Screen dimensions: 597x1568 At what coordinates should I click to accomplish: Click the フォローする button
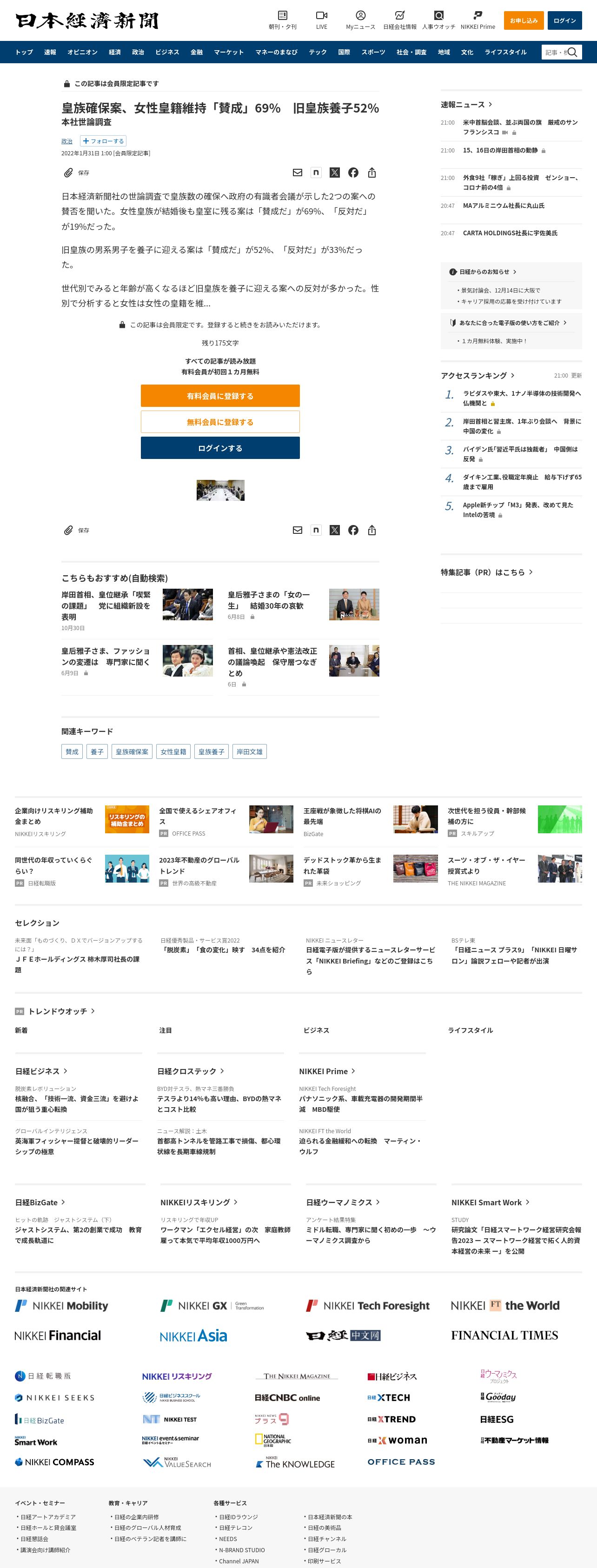coord(104,141)
